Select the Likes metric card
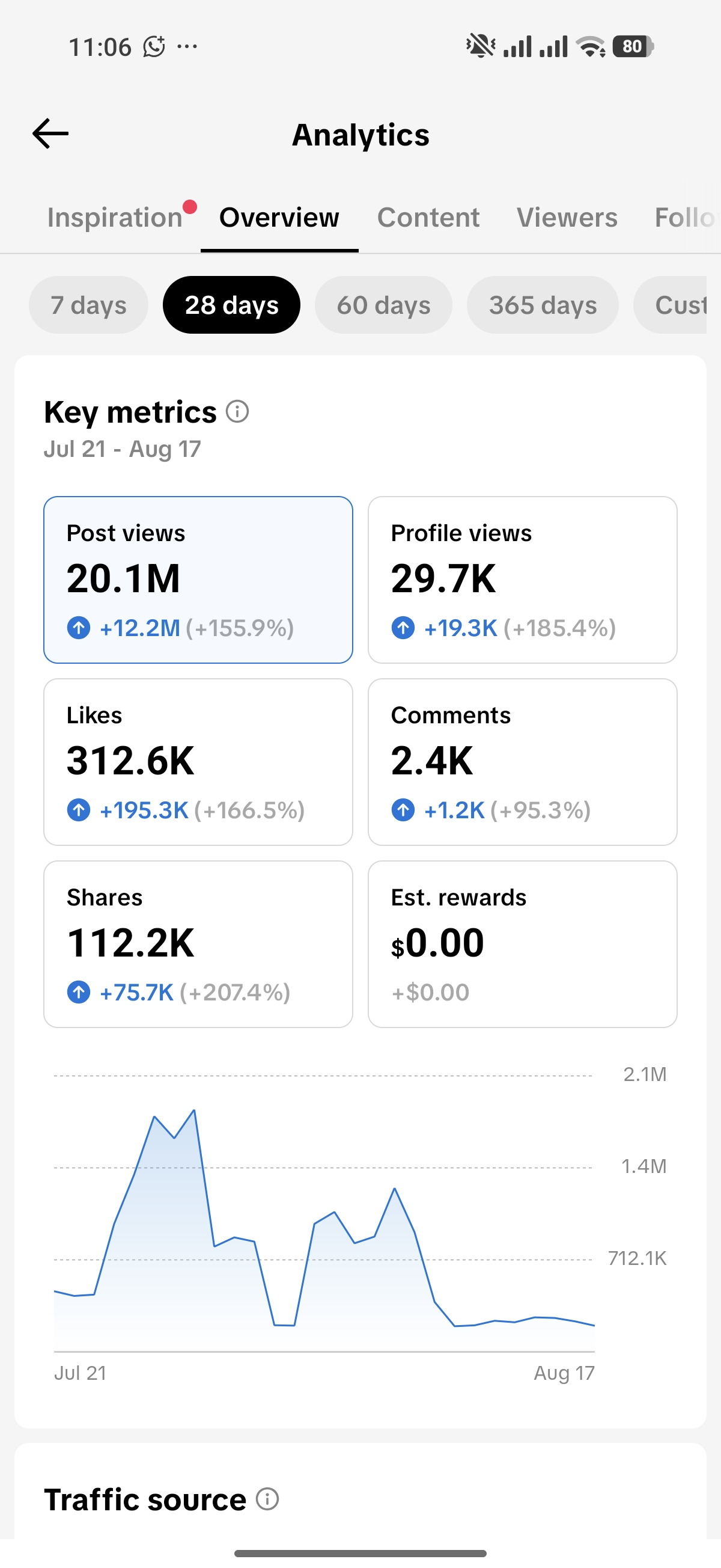 198,762
